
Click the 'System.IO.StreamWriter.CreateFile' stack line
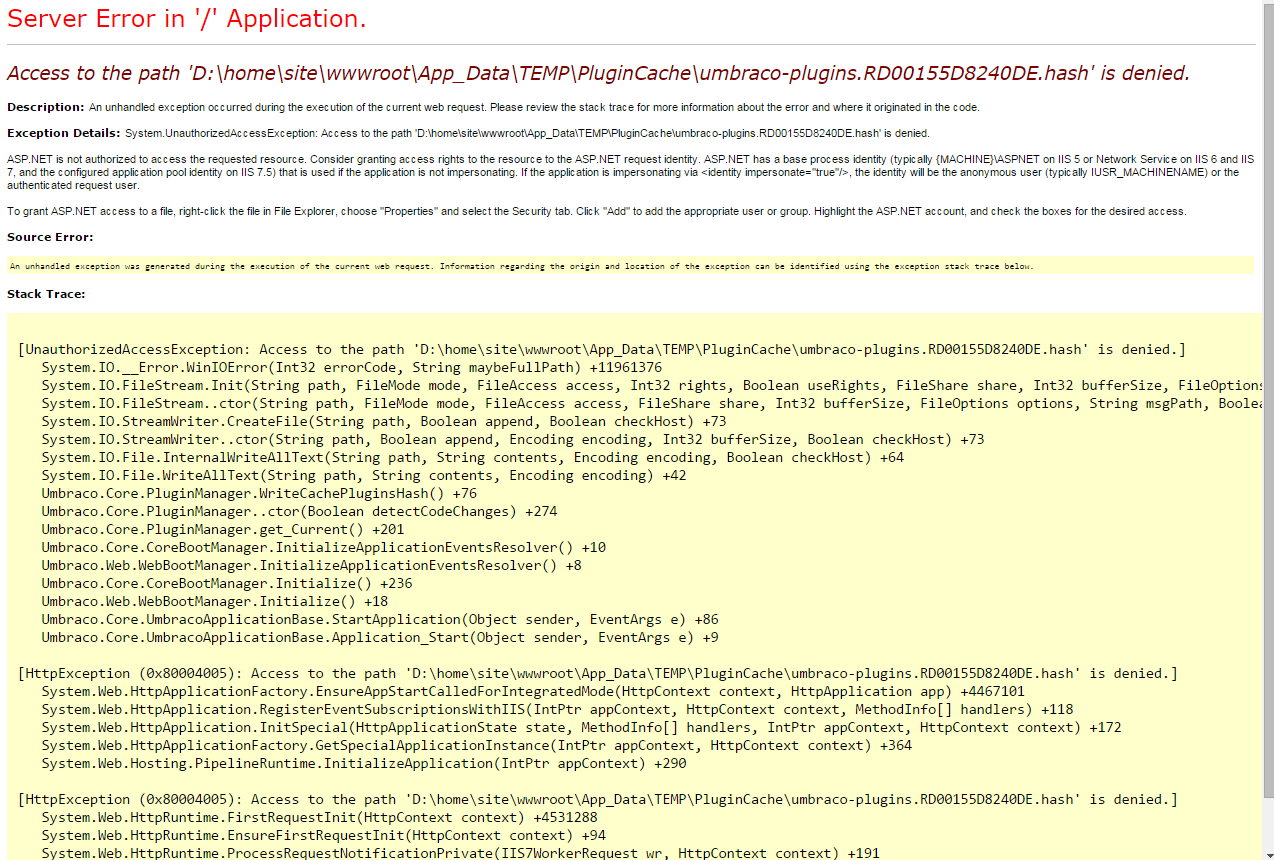[x=384, y=421]
